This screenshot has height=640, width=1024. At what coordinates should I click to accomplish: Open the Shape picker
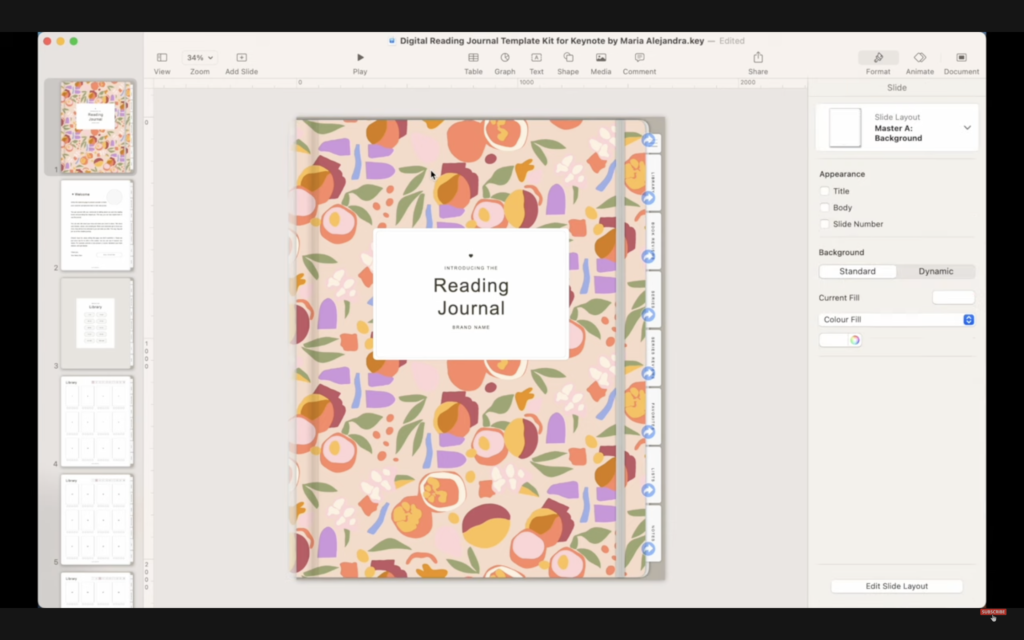pyautogui.click(x=568, y=62)
